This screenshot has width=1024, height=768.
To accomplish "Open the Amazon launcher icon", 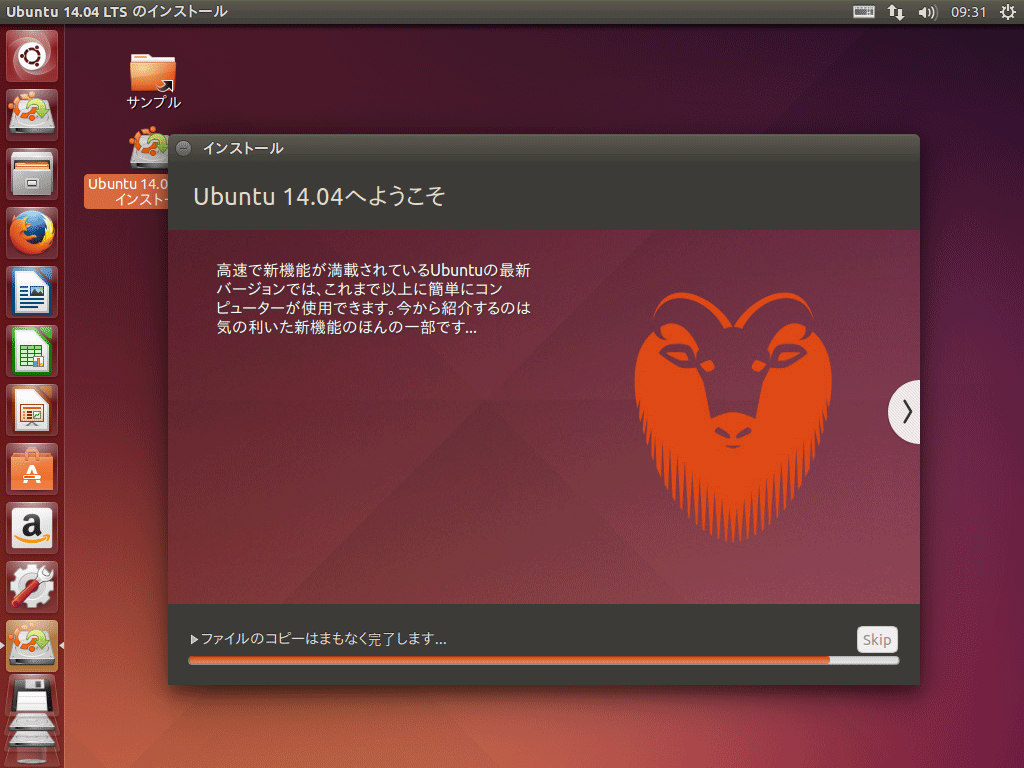I will click(32, 528).
